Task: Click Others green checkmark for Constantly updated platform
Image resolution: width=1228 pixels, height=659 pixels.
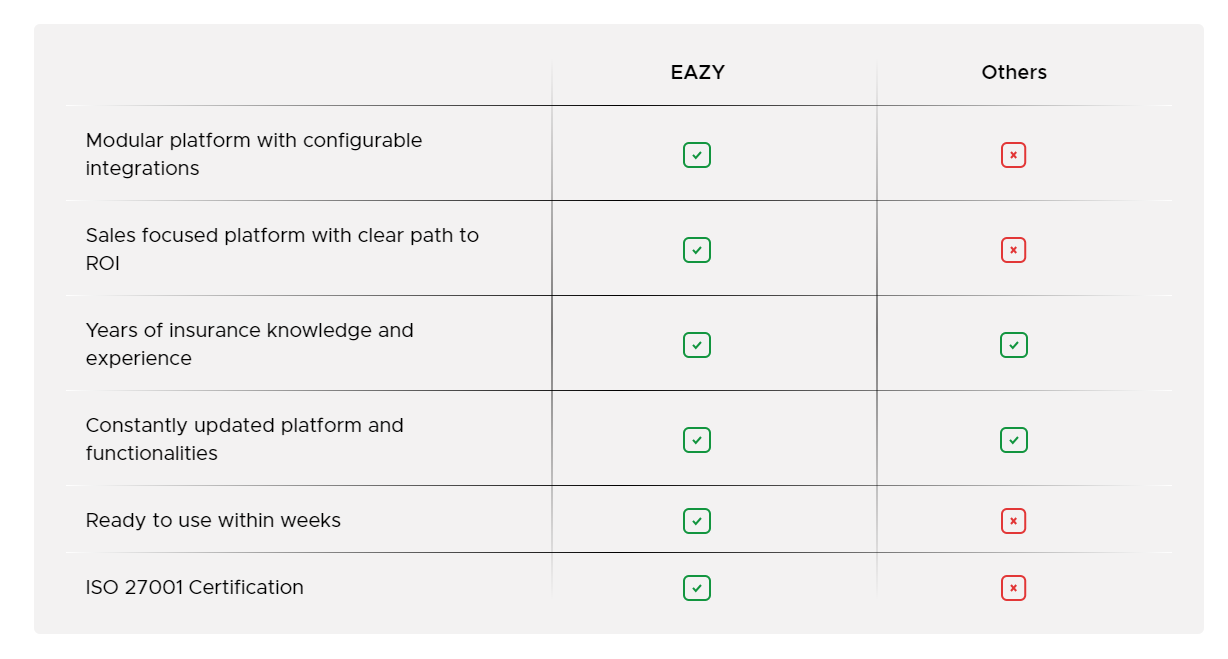Action: 1013,440
